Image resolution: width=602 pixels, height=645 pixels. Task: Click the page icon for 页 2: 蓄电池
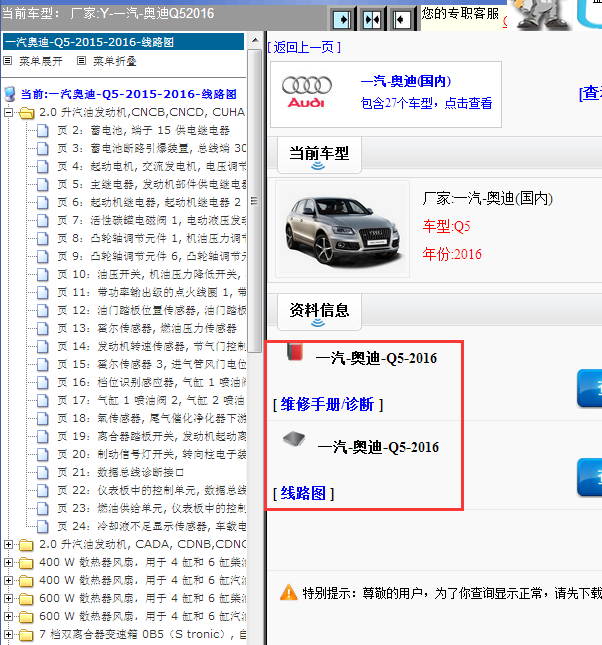pyautogui.click(x=42, y=130)
